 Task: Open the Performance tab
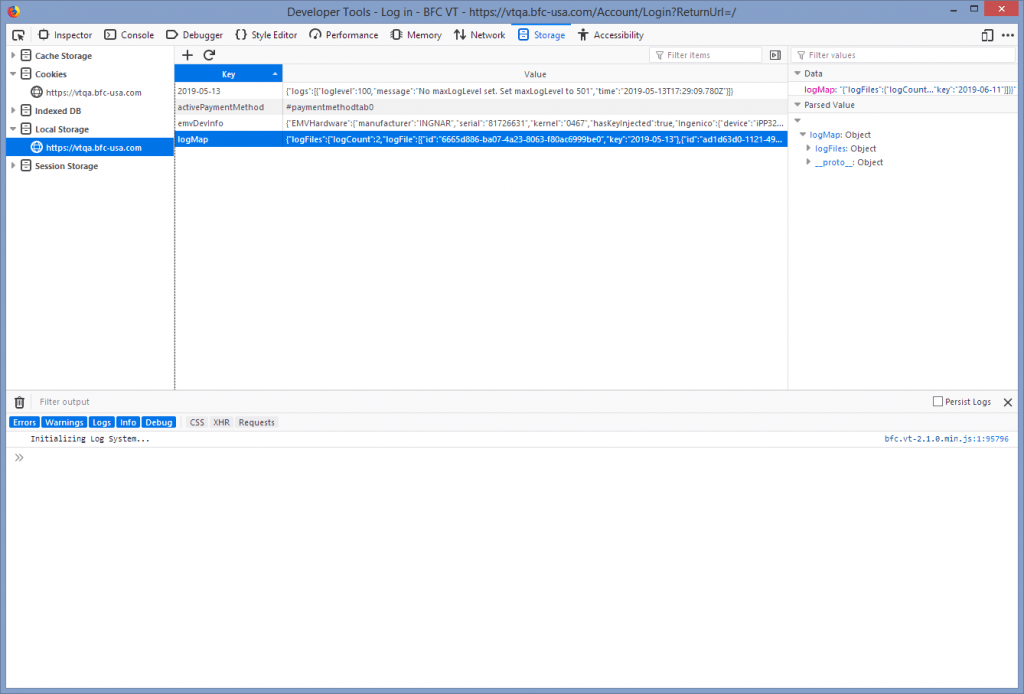pyautogui.click(x=344, y=35)
